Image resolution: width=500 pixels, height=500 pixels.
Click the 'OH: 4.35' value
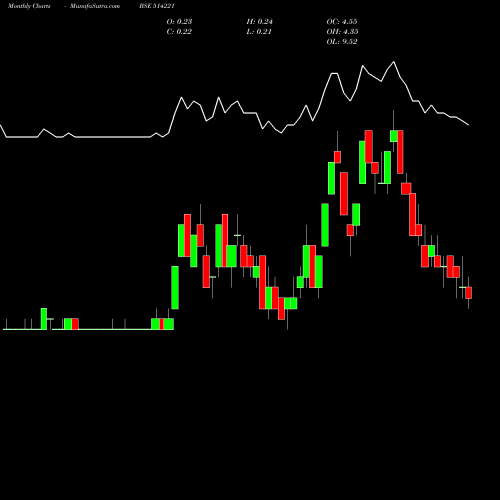coord(342,32)
